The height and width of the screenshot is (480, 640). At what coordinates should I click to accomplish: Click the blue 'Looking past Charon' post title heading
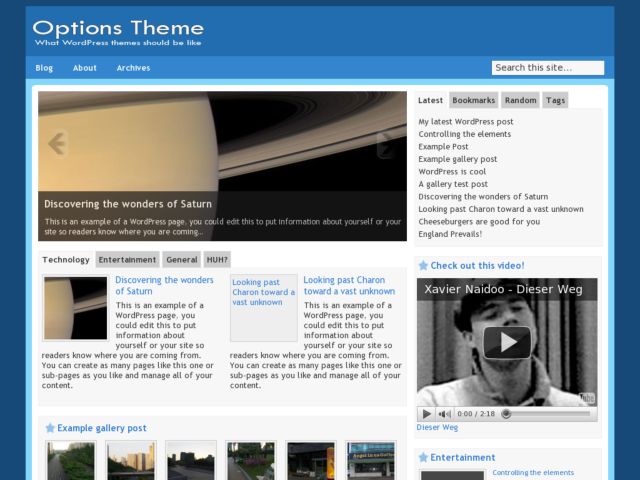[x=349, y=286]
